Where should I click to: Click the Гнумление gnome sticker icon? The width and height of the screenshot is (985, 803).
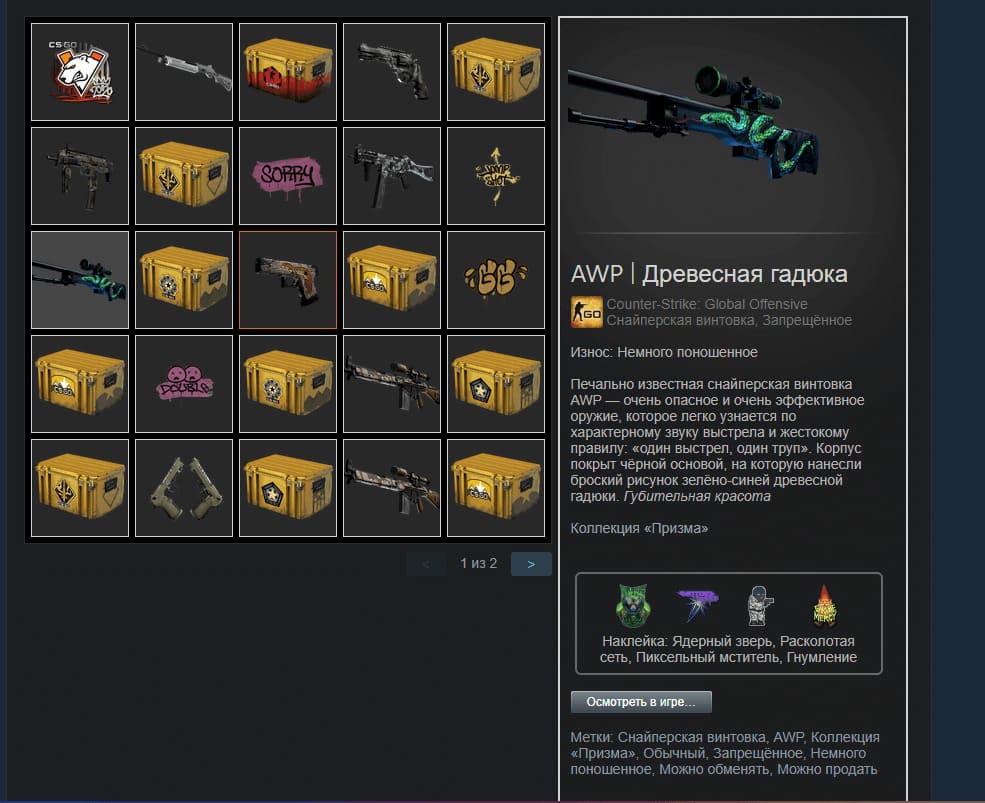coord(824,605)
